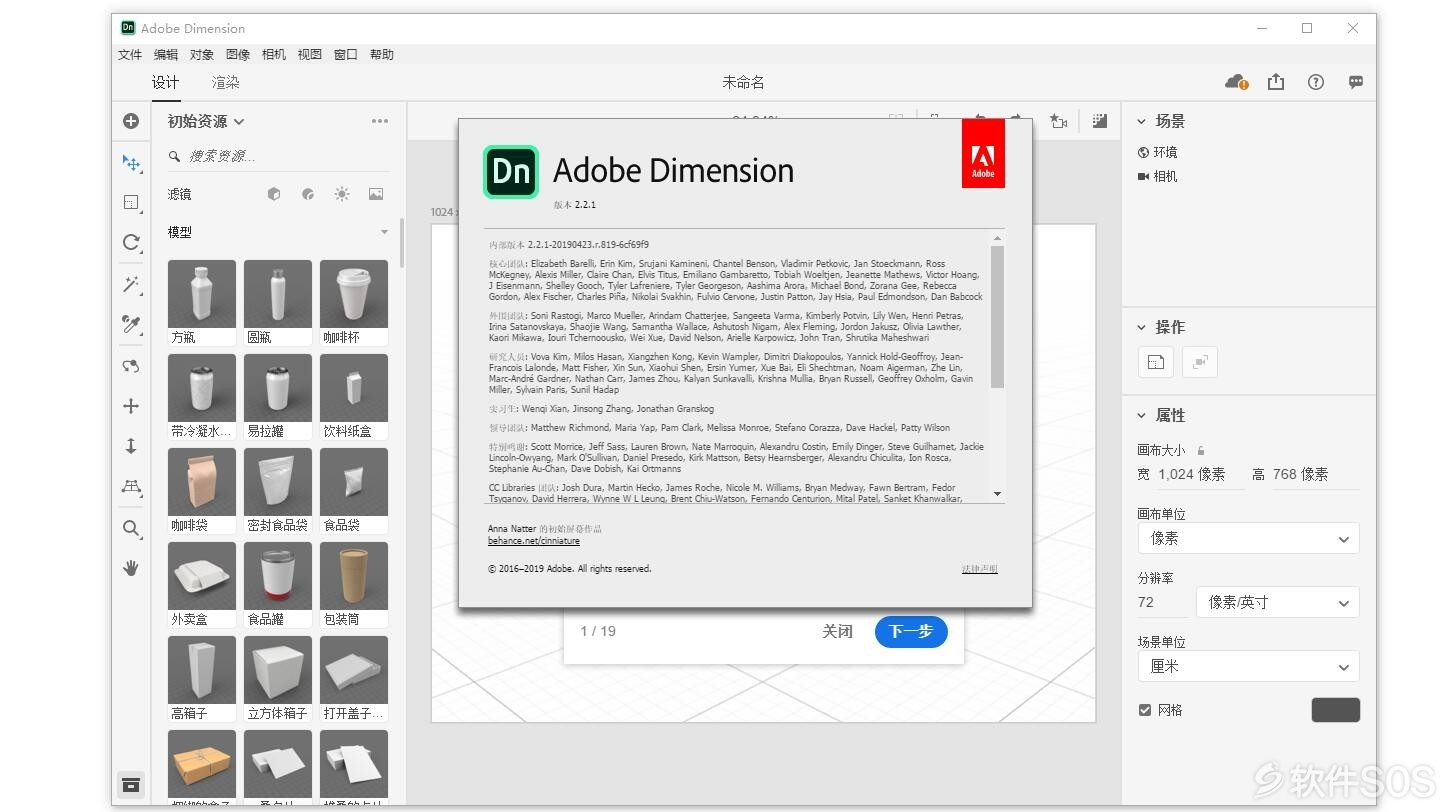The image size is (1455, 812).
Task: Open the 像素/英寸 resolution unit dropdown
Action: pyautogui.click(x=1277, y=602)
